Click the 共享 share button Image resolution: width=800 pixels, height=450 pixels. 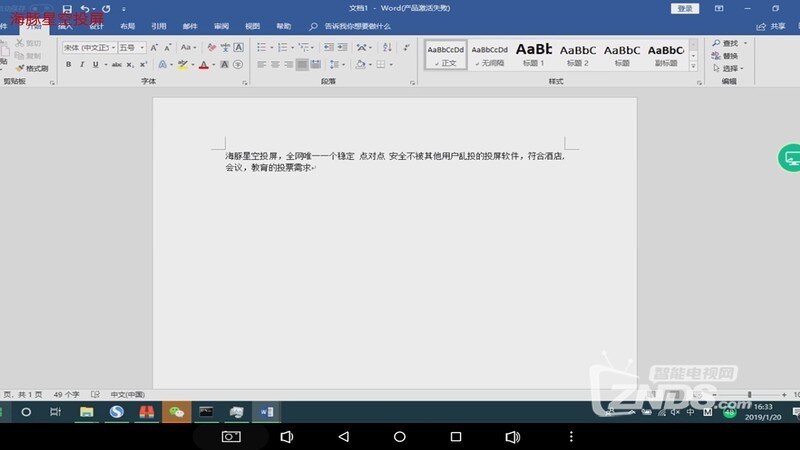(771, 26)
